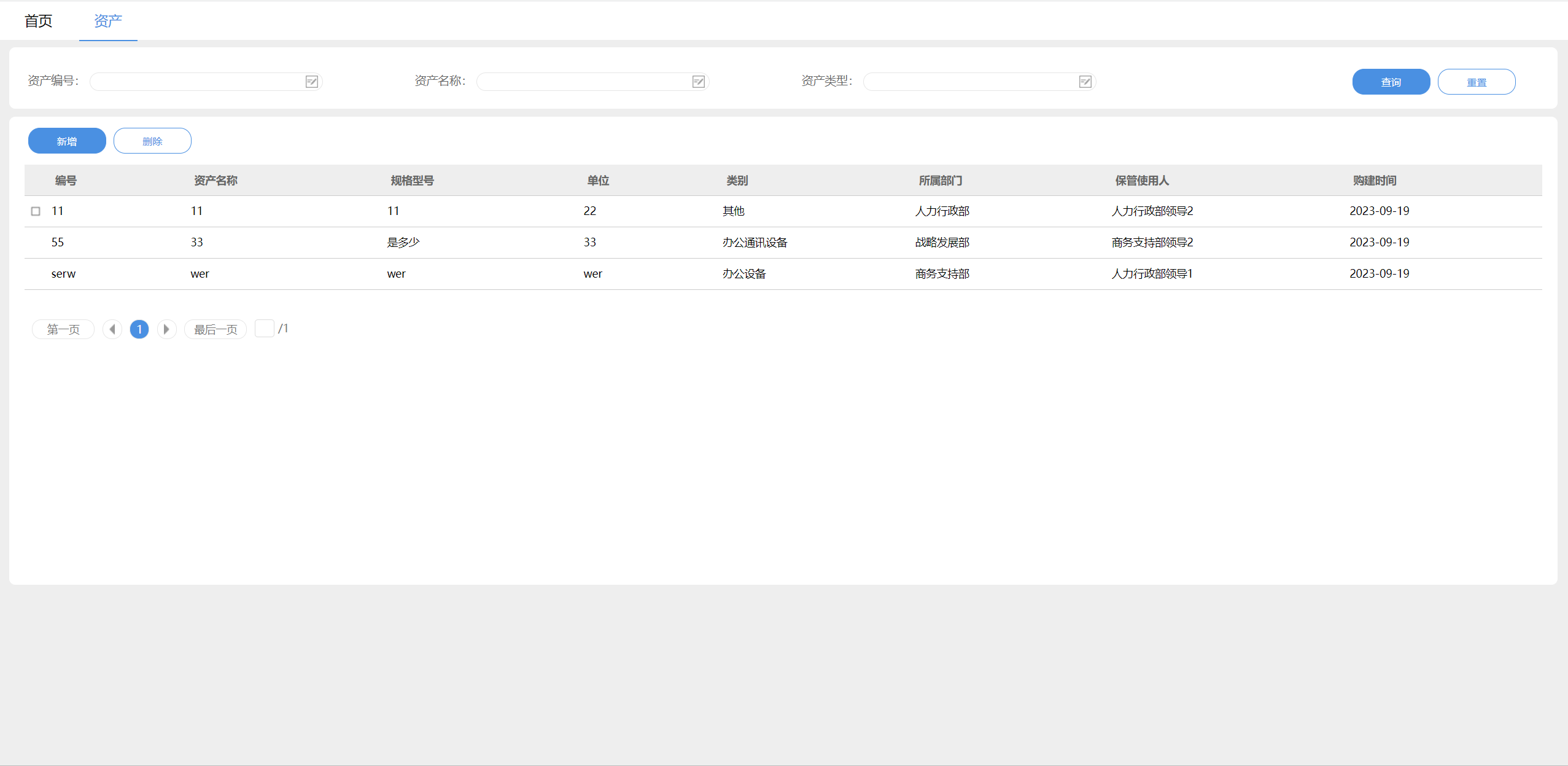This screenshot has width=1568, height=766.
Task: Focus the 资产编号 input field
Action: (196, 82)
